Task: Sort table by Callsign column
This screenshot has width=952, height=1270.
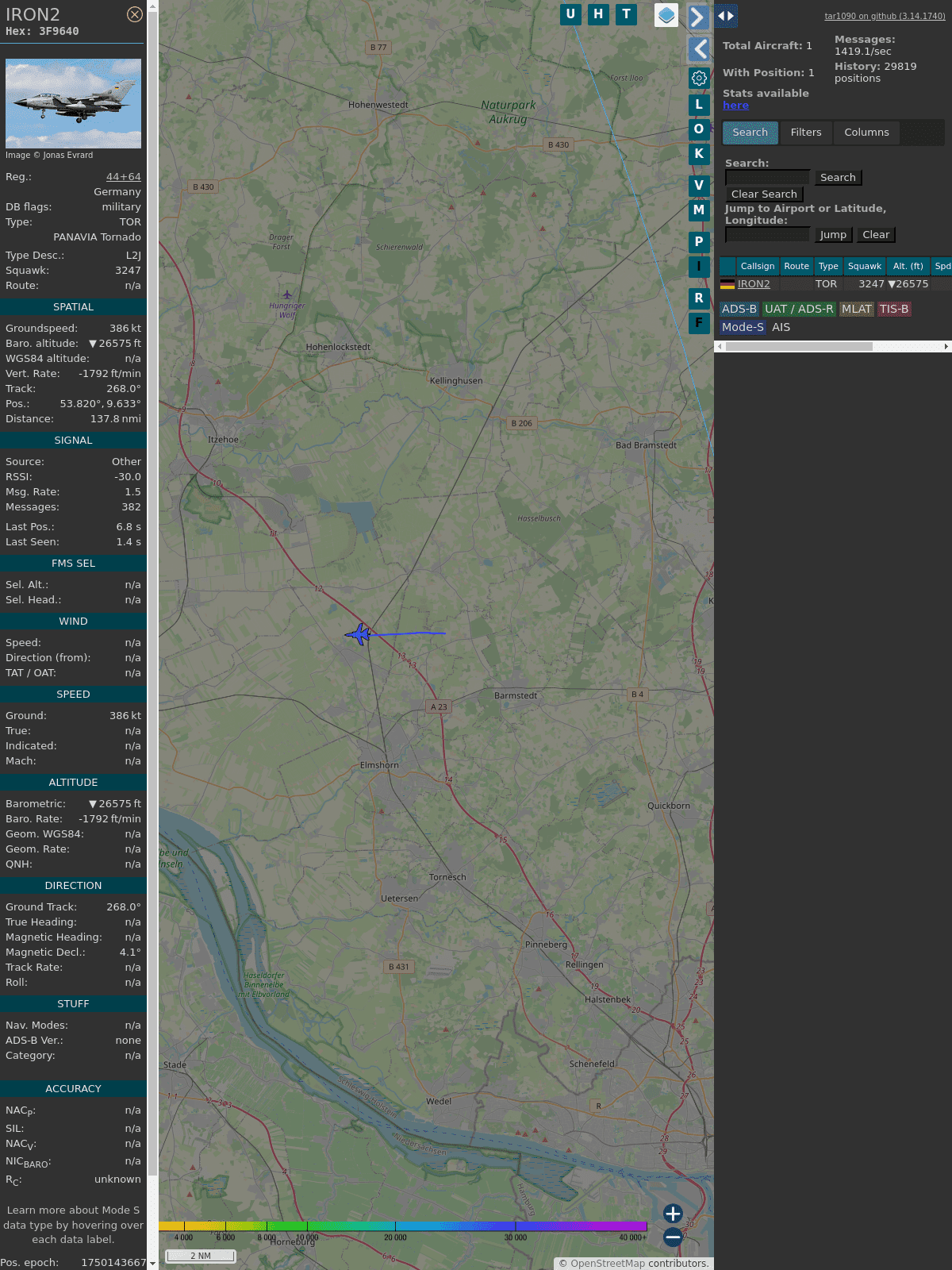Action: [x=758, y=267]
